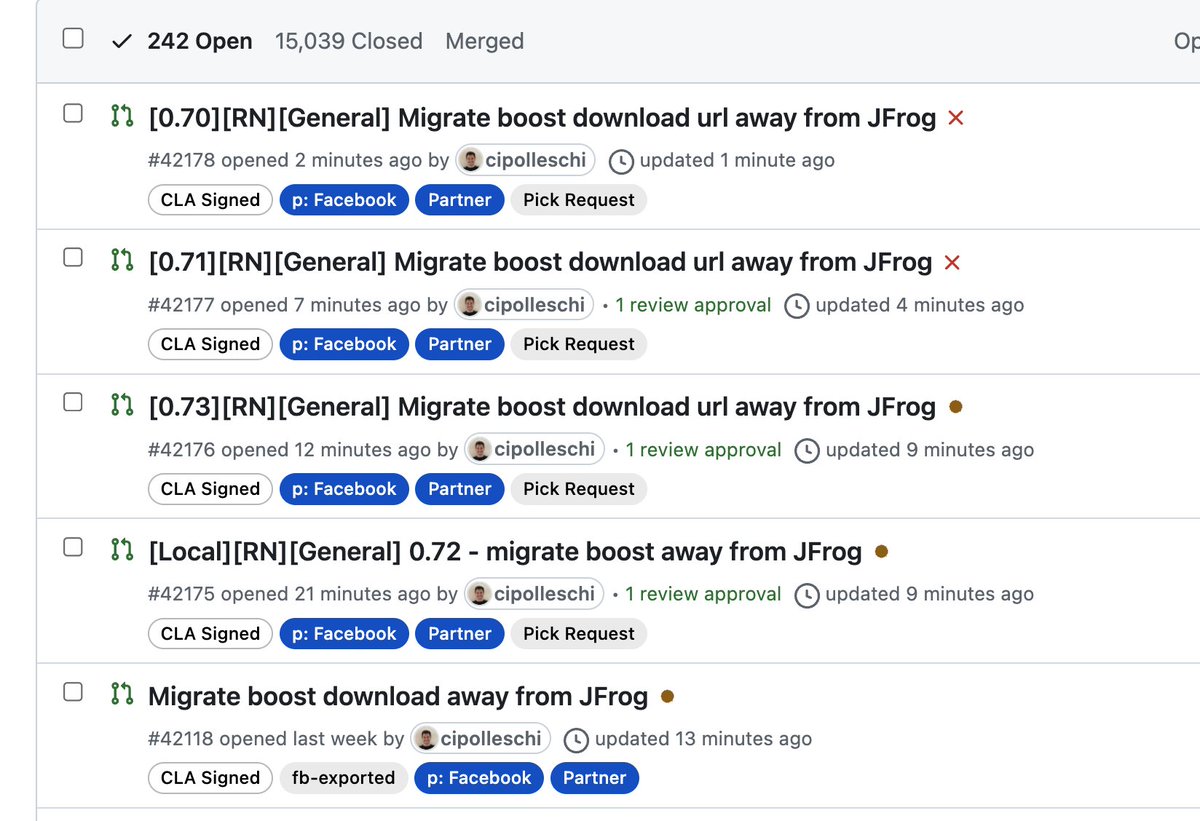The image size is (1200, 821).
Task: View pending checks dot on [Local] 0.72 PR
Action: tap(881, 551)
